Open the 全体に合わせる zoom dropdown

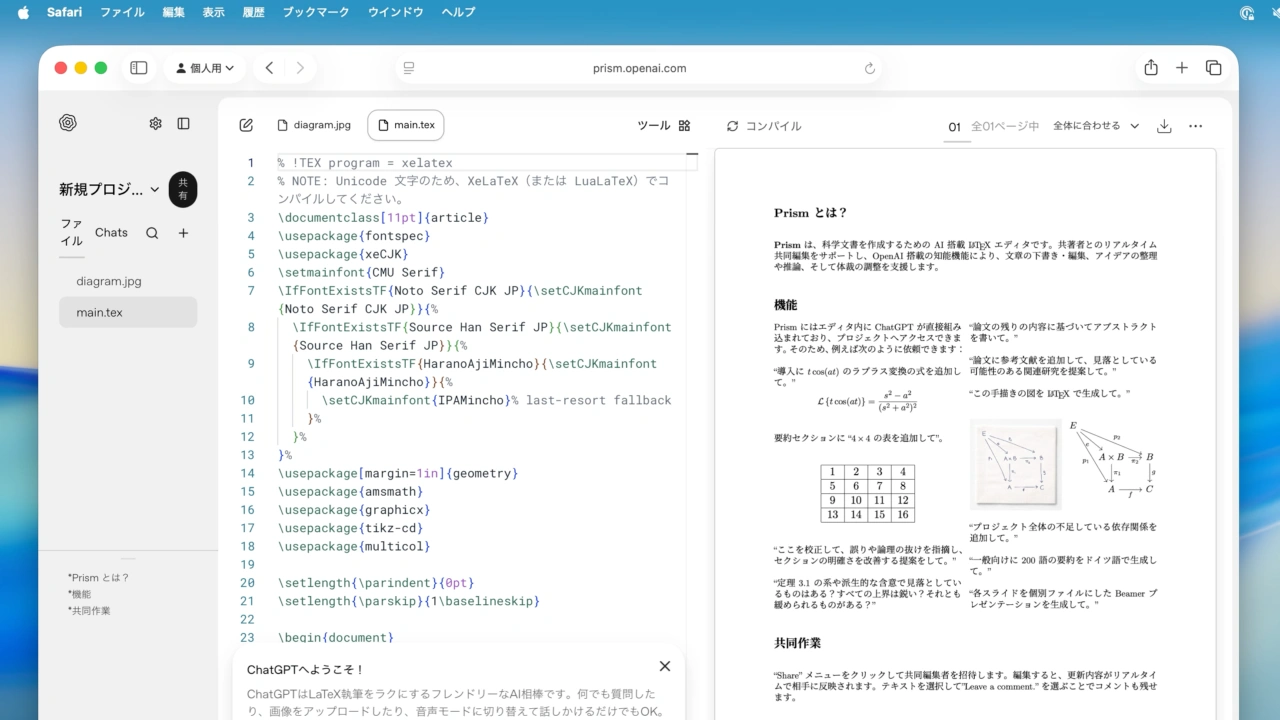coord(1095,126)
